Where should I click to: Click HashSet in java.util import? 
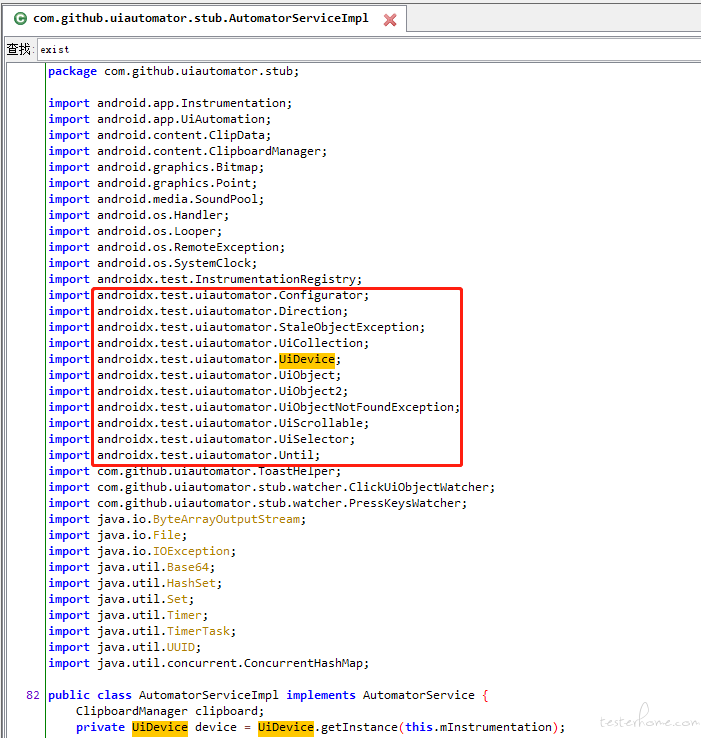[x=191, y=583]
